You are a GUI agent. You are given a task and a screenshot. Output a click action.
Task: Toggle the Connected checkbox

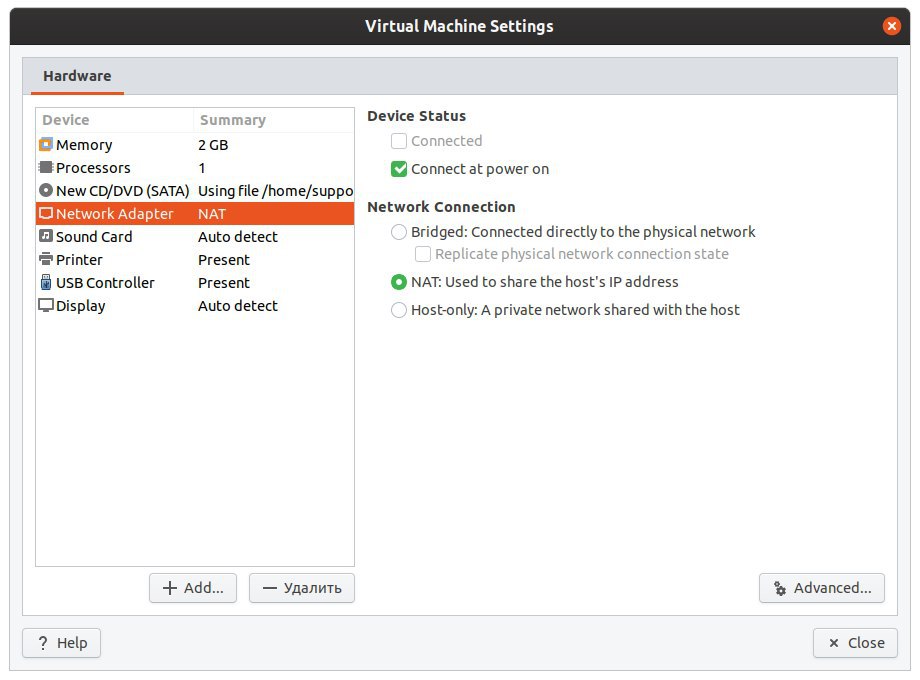(x=399, y=141)
